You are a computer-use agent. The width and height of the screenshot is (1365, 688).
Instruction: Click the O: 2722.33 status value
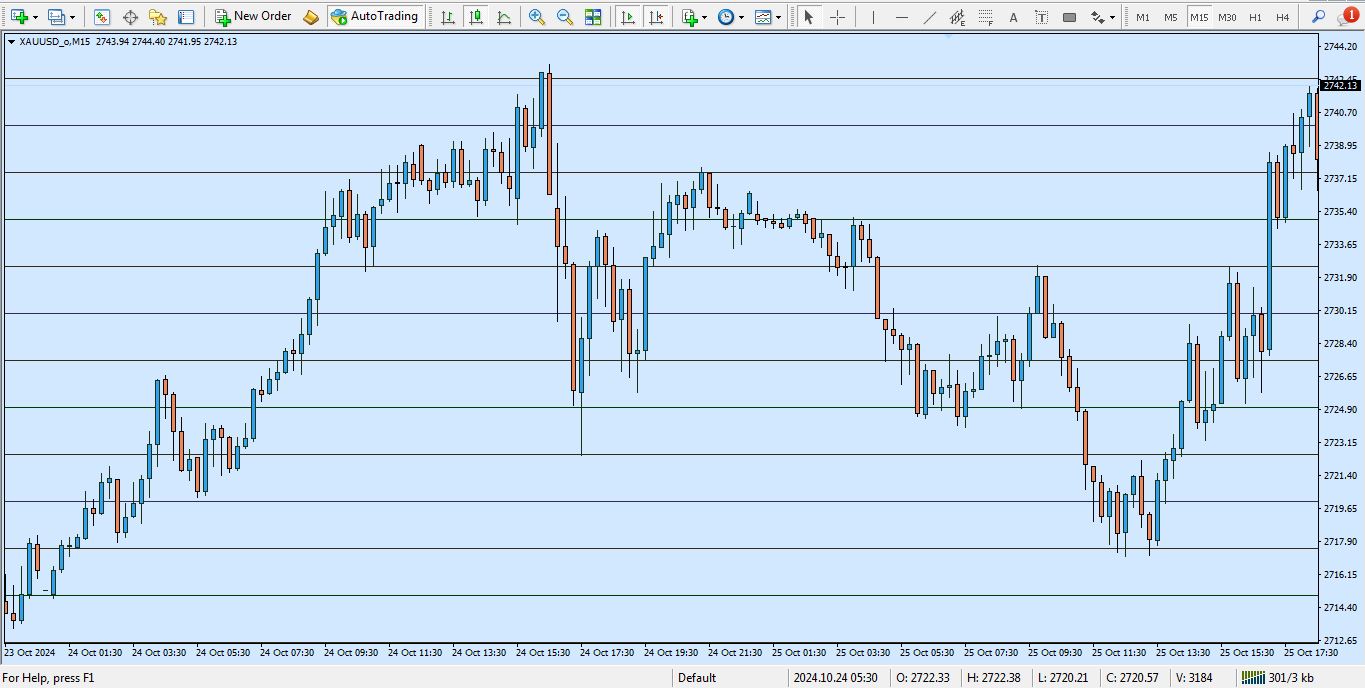point(922,678)
